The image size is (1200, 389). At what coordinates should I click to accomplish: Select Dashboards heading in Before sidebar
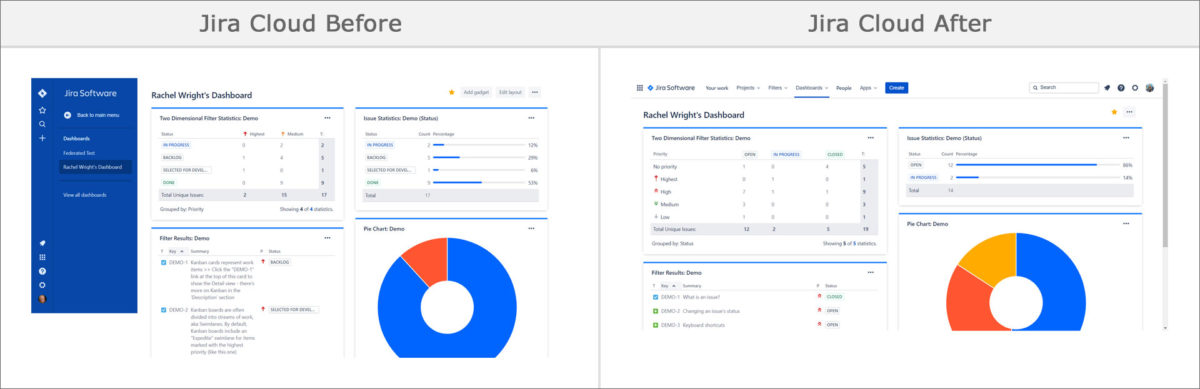(x=76, y=138)
